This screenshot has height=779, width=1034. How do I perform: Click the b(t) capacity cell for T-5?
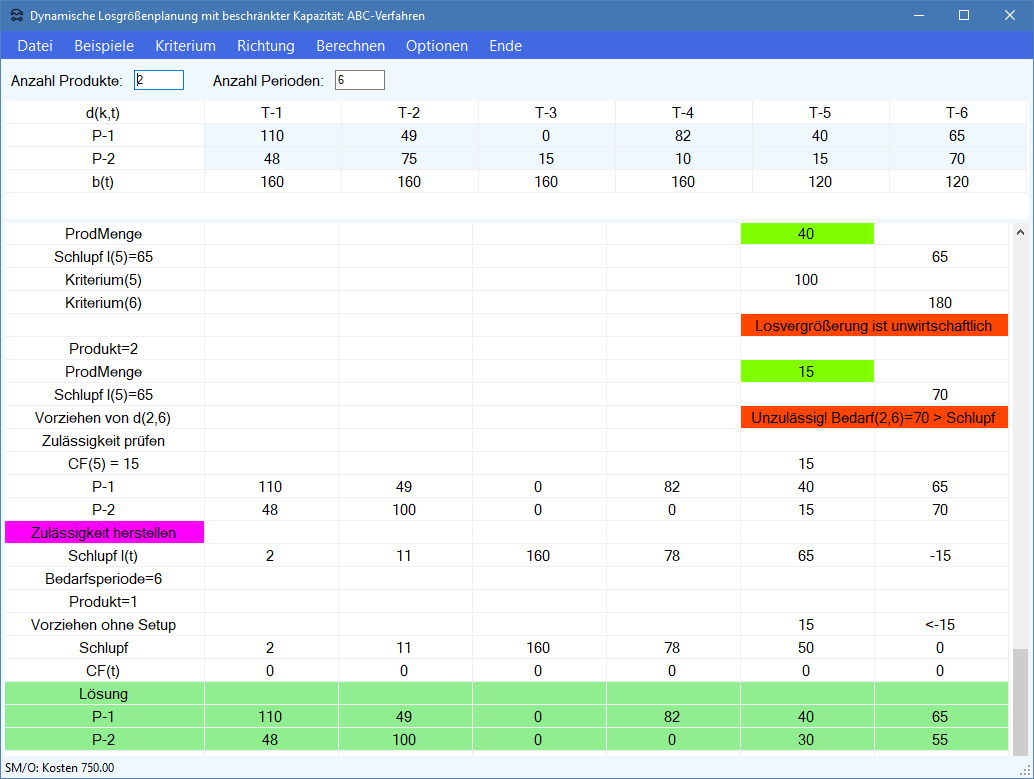click(820, 182)
